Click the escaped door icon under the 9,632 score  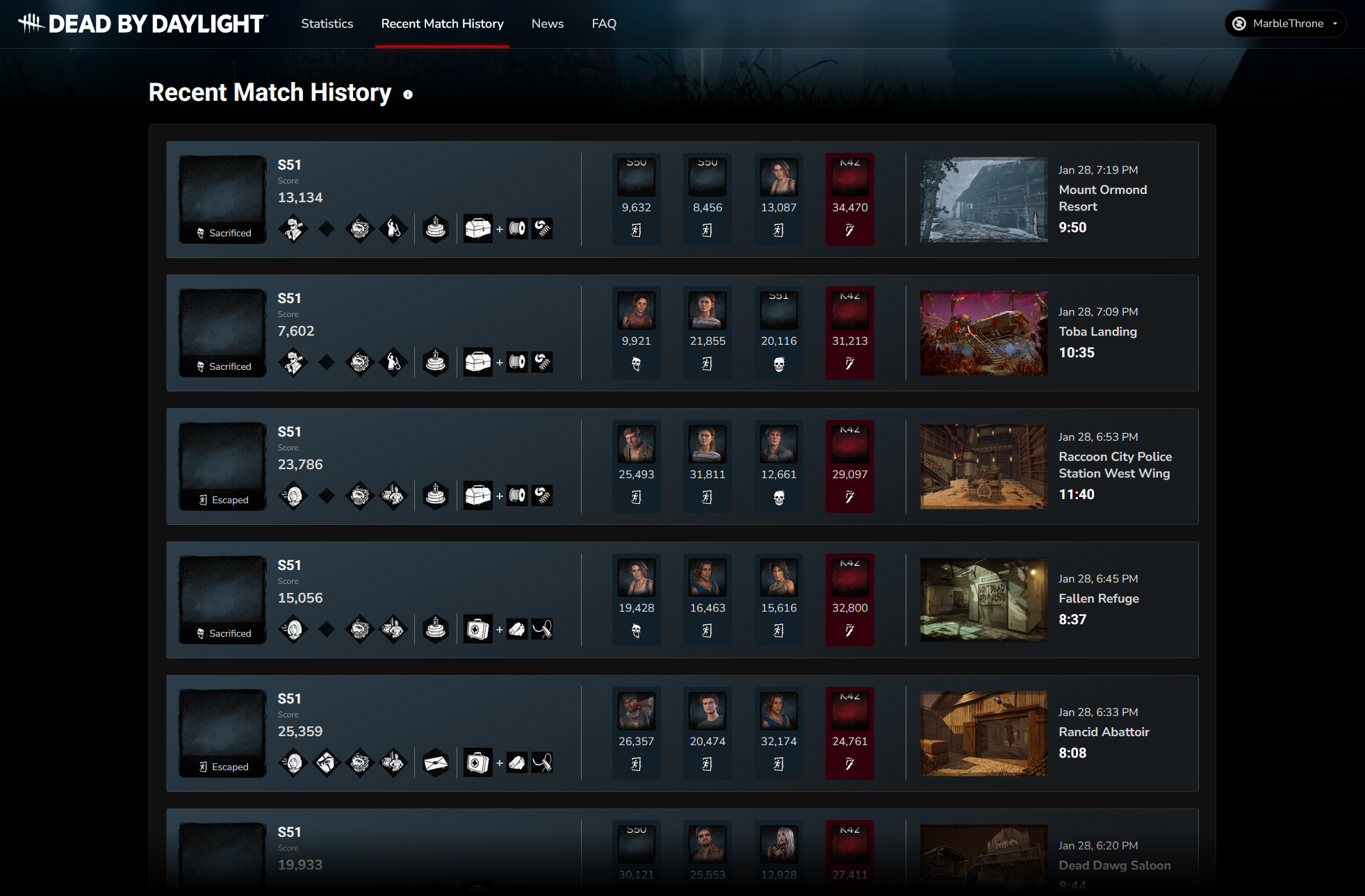[x=637, y=230]
